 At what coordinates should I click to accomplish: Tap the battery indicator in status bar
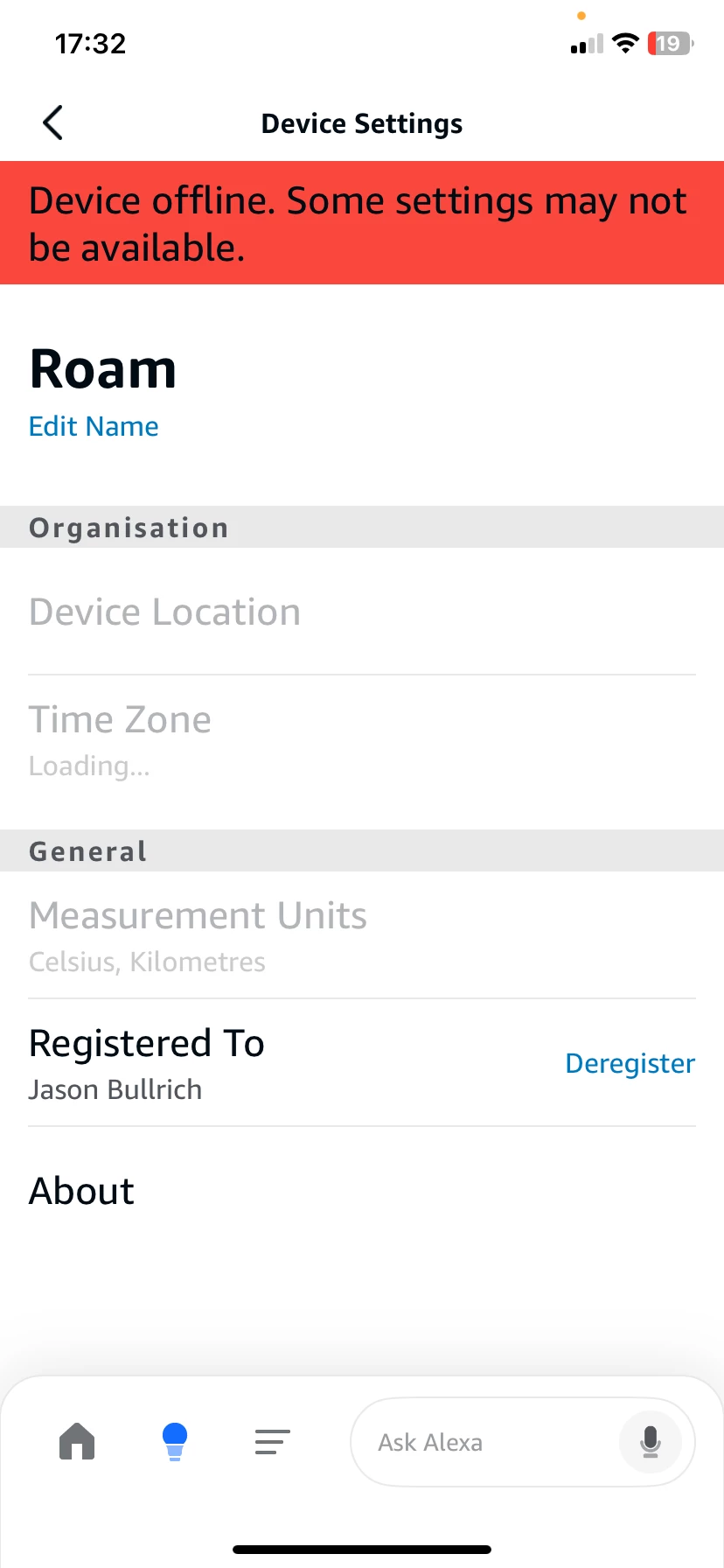click(x=670, y=44)
